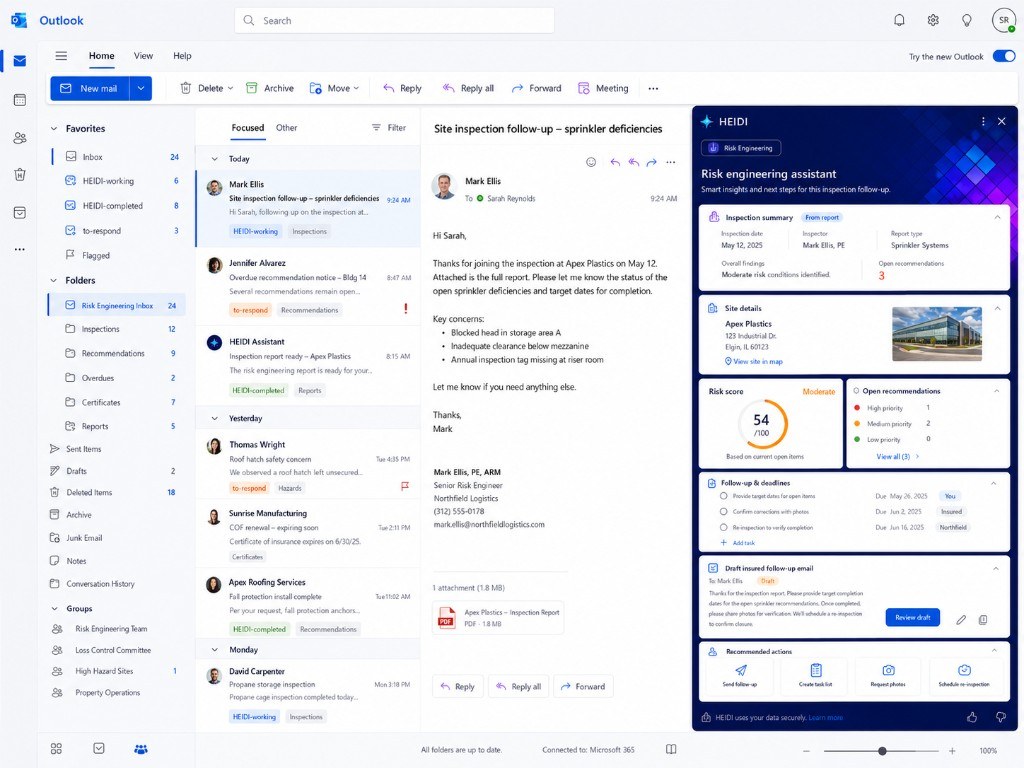Click the Add task link
This screenshot has width=1024, height=768.
pyautogui.click(x=737, y=543)
